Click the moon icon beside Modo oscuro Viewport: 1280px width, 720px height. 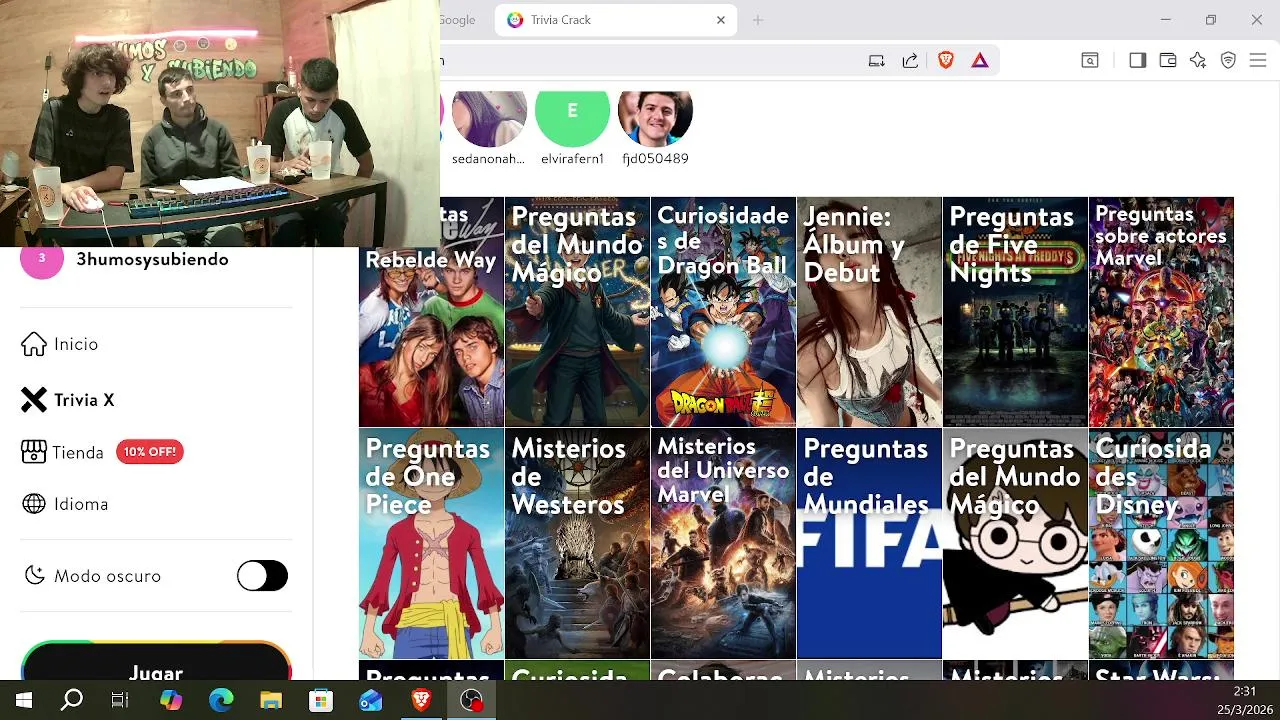(35, 576)
